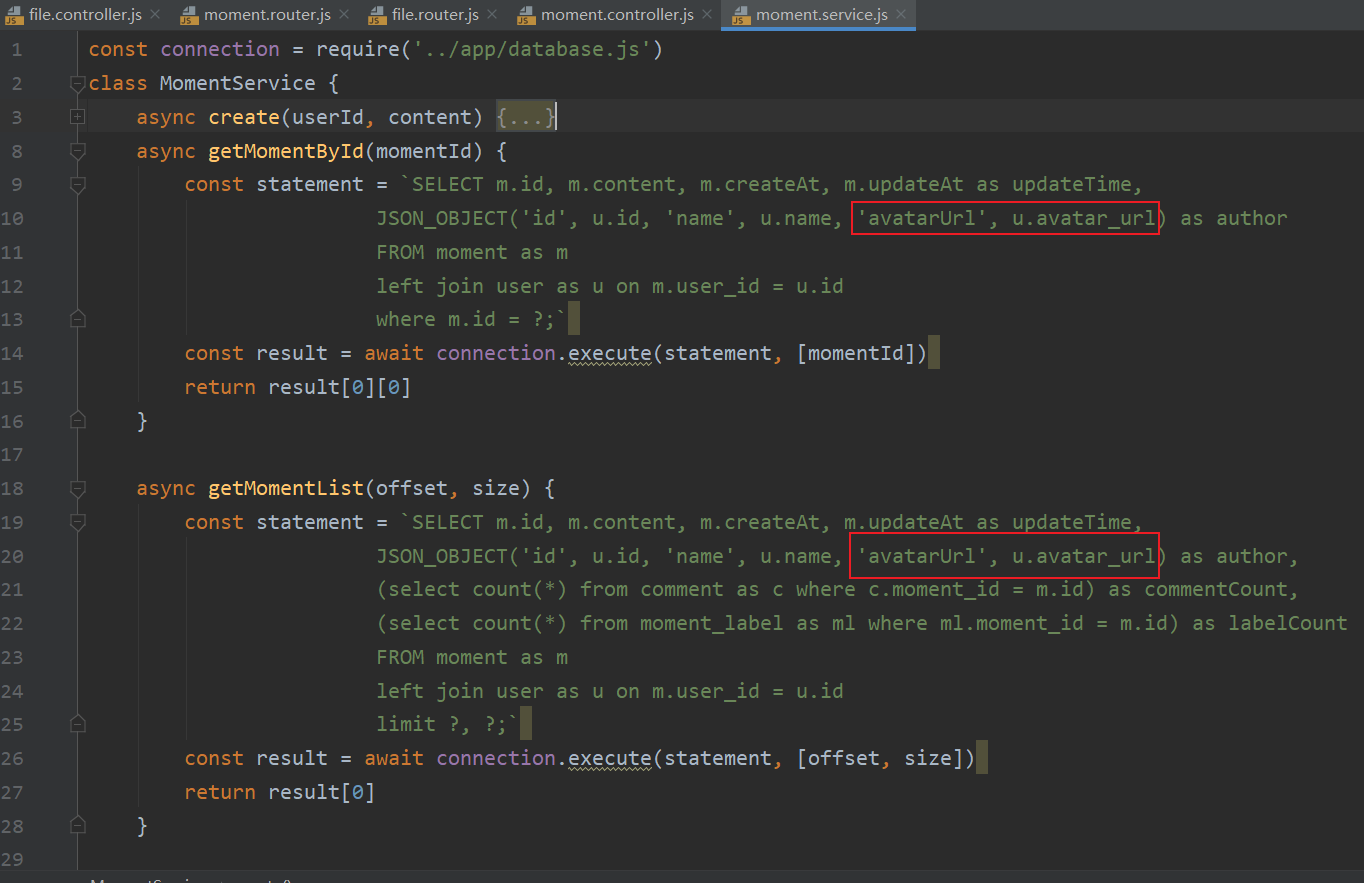Click the JS file icon on file.router.js tab
The width and height of the screenshot is (1364, 883).
[x=377, y=15]
